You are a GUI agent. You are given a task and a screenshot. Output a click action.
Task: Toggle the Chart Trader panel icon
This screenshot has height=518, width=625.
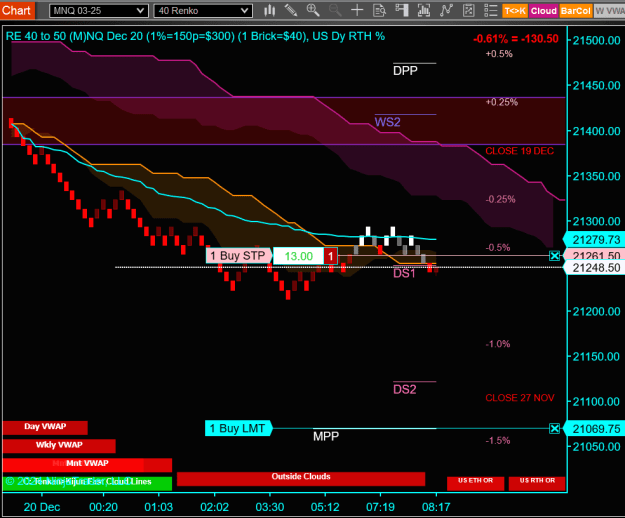click(402, 11)
